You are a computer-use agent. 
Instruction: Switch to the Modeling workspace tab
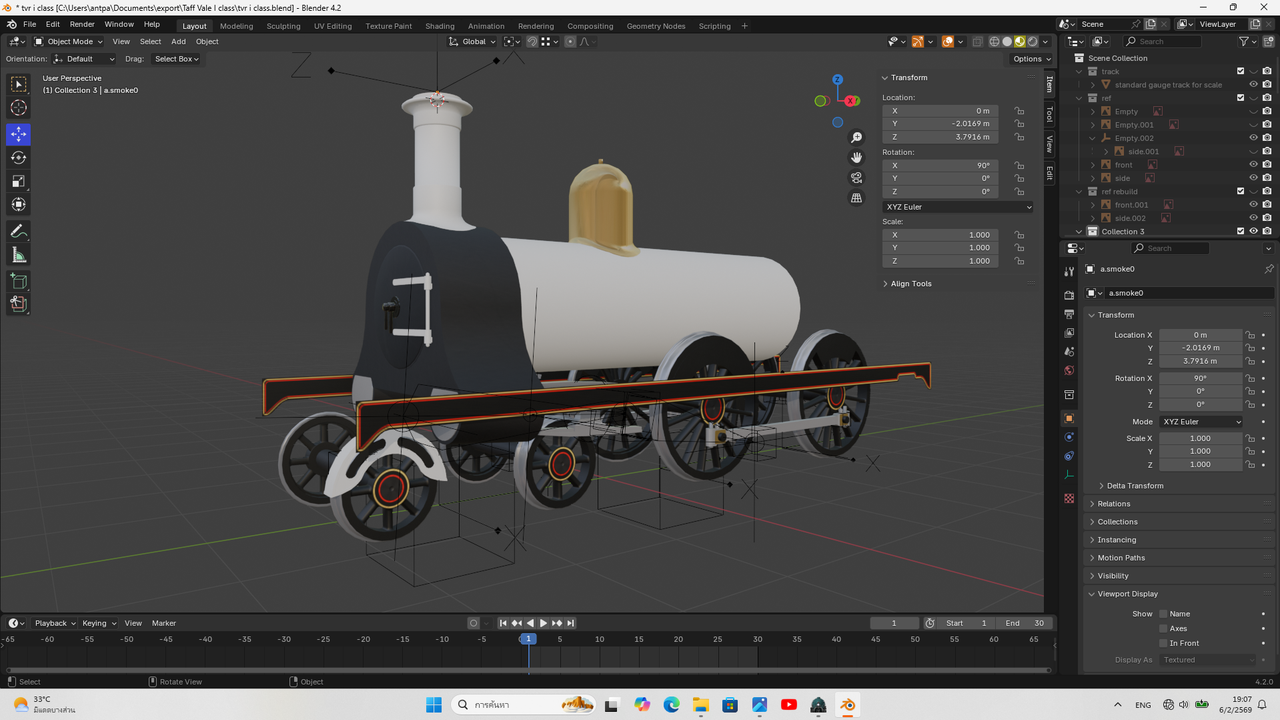[237, 26]
